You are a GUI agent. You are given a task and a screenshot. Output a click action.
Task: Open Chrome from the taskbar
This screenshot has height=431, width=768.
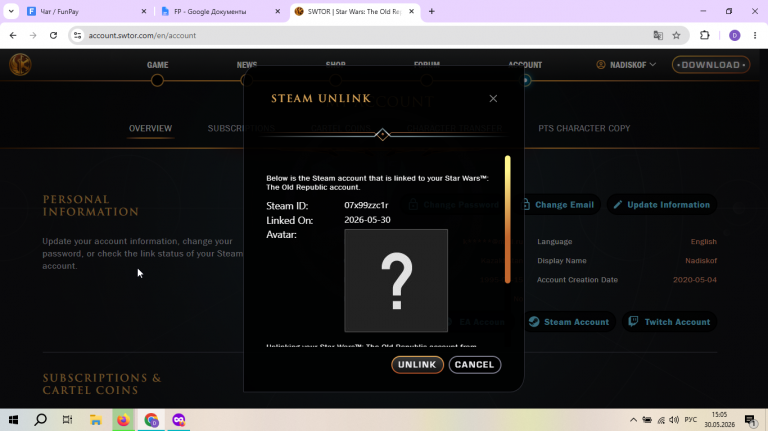151,420
